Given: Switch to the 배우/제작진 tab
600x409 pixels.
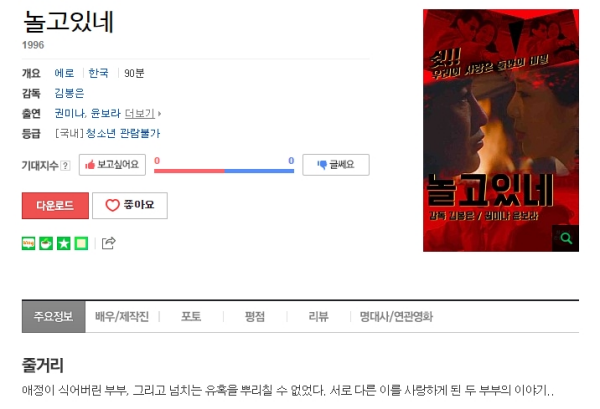Looking at the screenshot, I should 122,317.
